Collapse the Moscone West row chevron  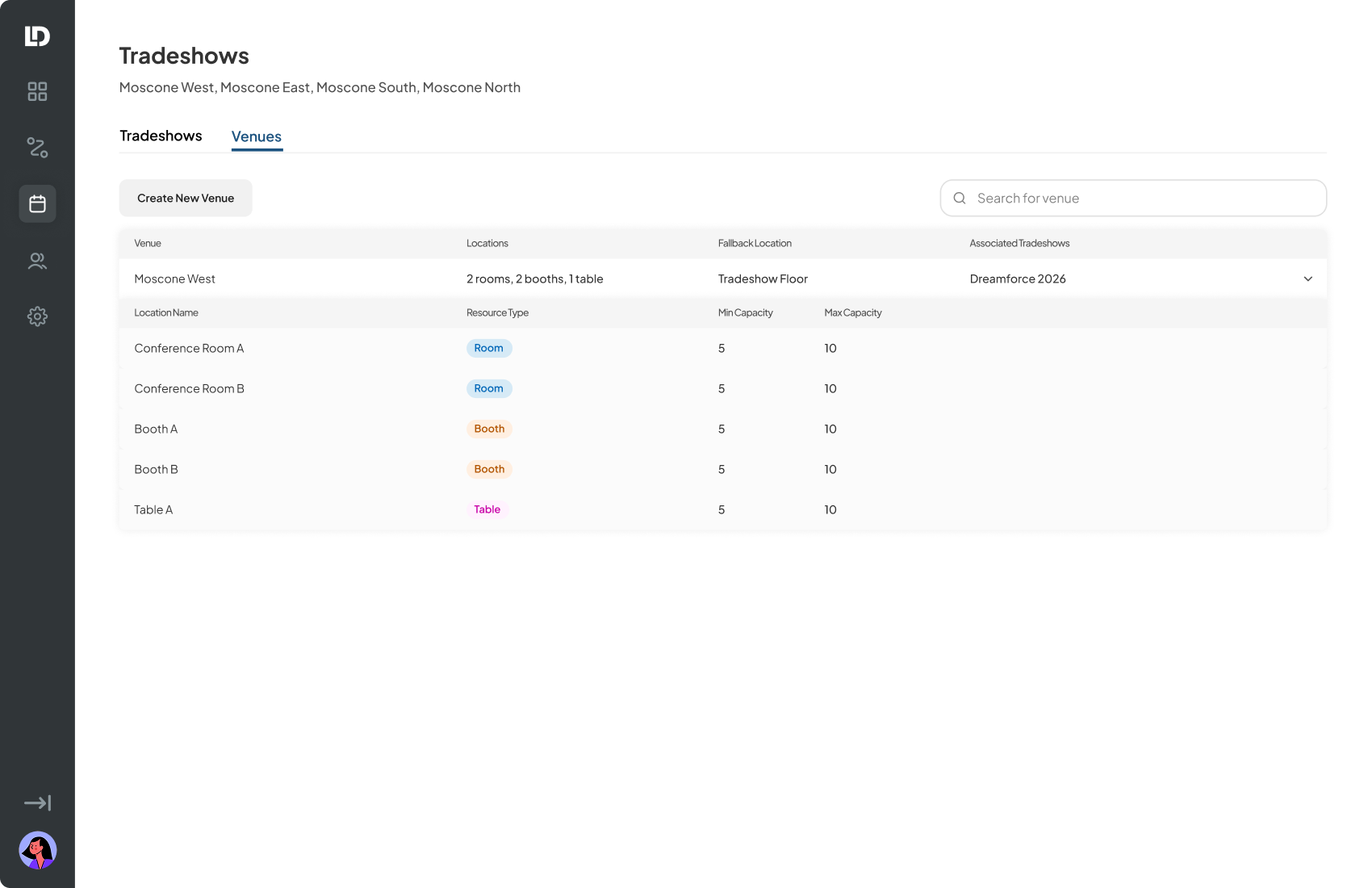1308,279
